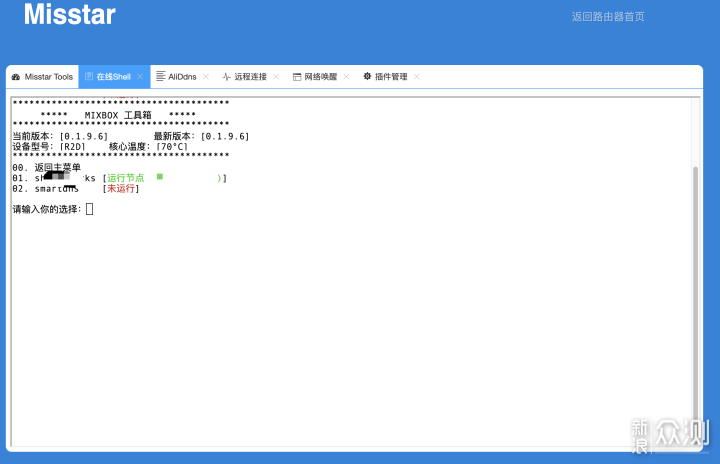720x464 pixels.
Task: Close the 插件管理 tab
Action: point(416,77)
